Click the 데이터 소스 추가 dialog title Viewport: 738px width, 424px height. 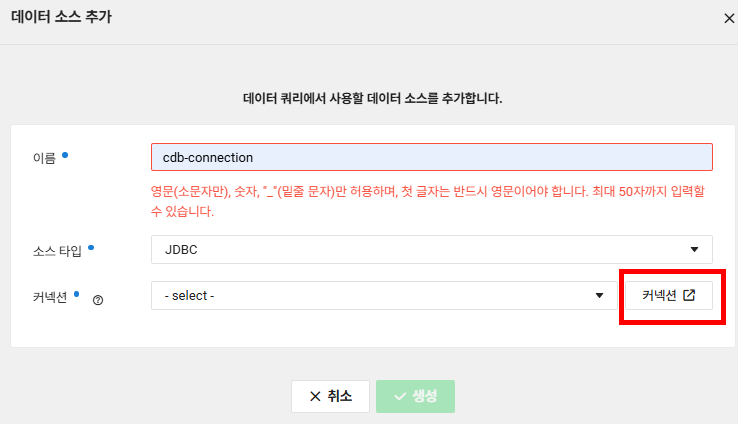61,17
